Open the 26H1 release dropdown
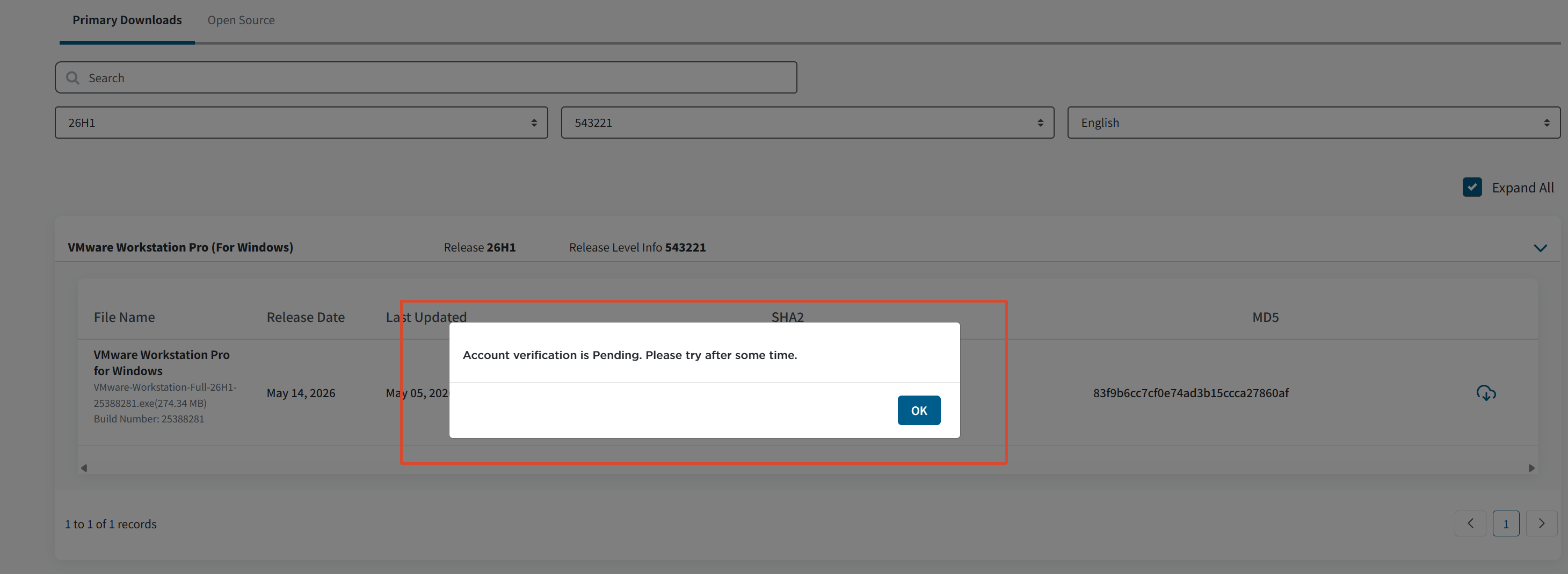The image size is (1568, 574). (x=301, y=123)
